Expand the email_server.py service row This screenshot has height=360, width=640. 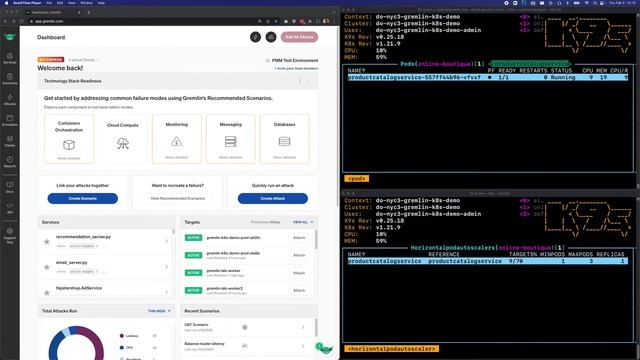pos(167,267)
